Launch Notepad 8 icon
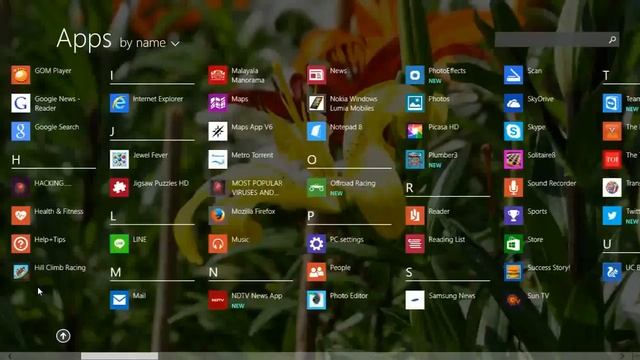640x360 pixels. point(316,131)
